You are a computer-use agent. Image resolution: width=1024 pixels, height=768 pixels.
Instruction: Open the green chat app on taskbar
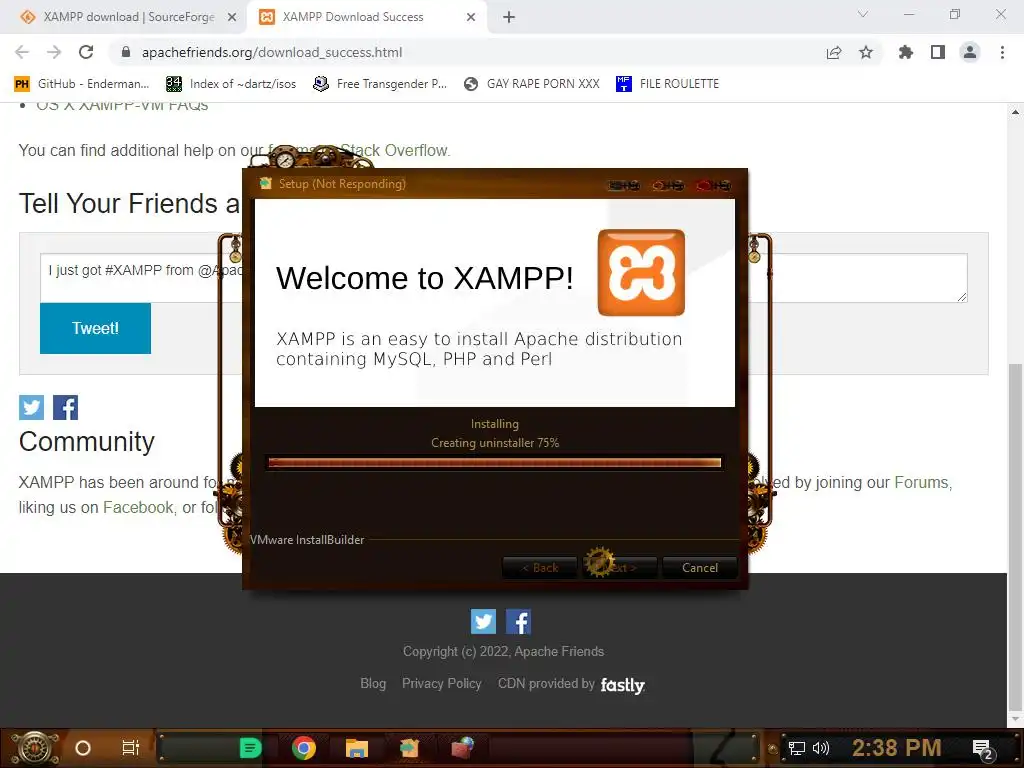pos(250,748)
